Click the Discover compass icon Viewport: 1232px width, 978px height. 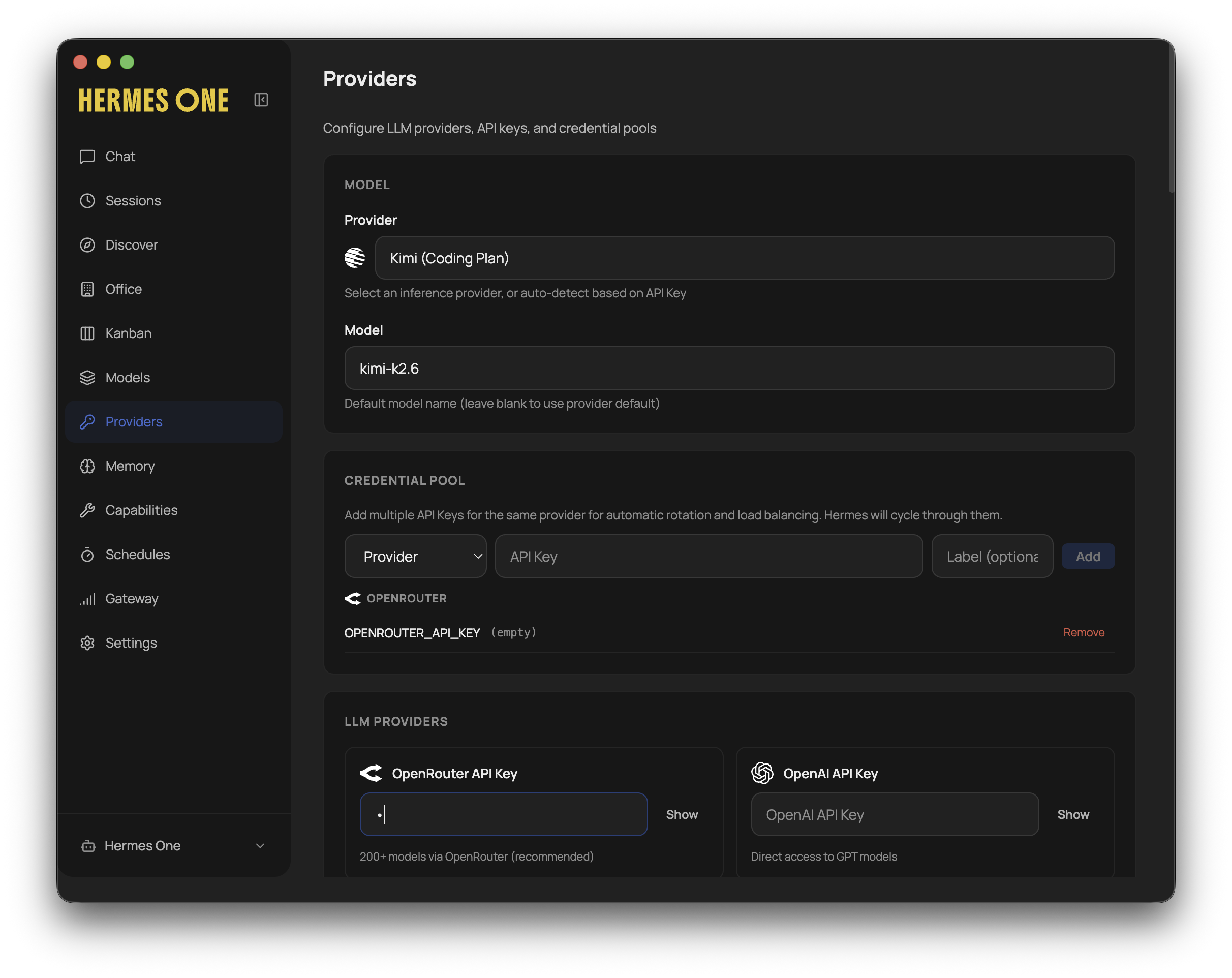click(87, 245)
